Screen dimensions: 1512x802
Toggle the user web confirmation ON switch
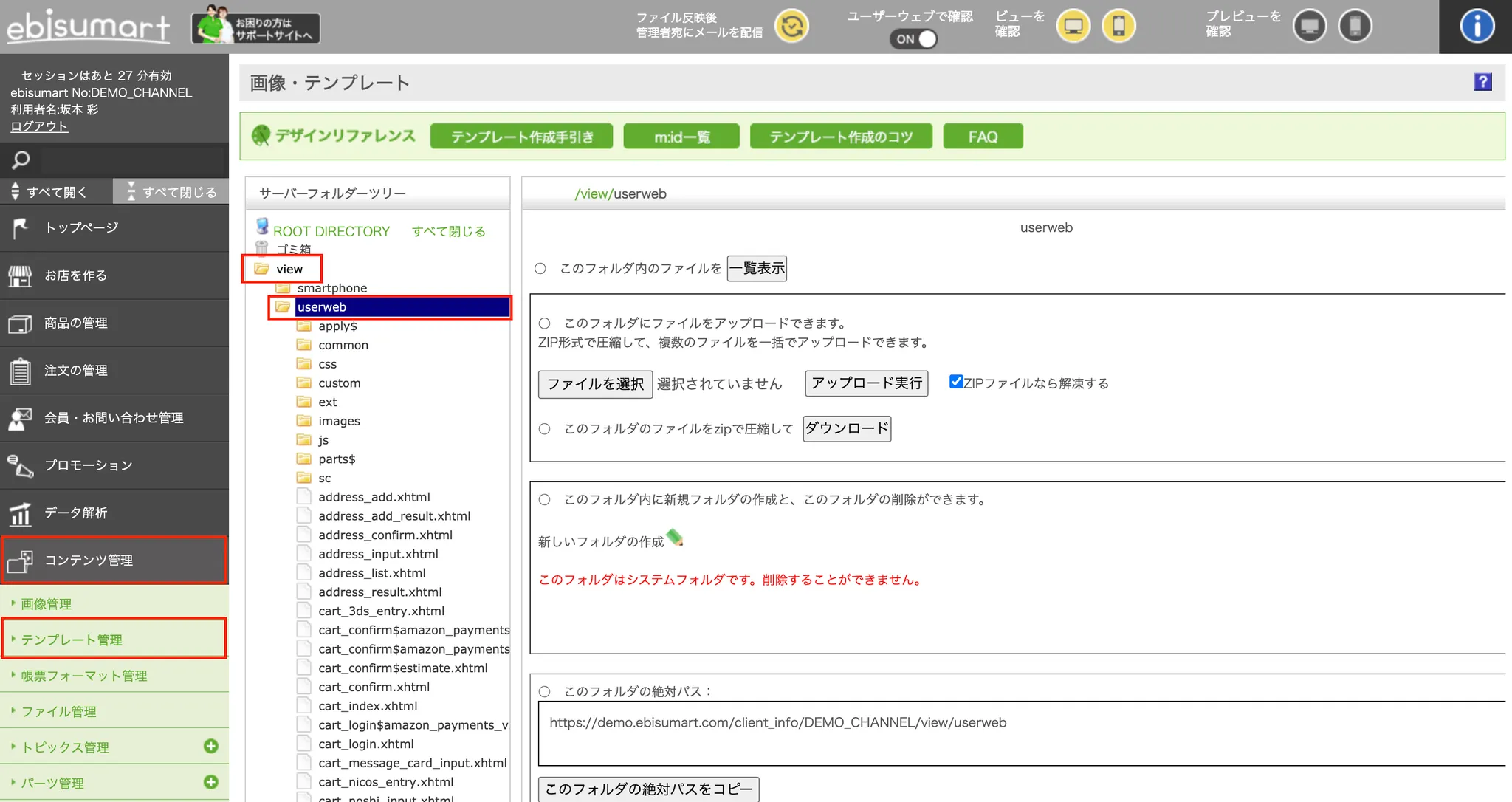pos(914,39)
